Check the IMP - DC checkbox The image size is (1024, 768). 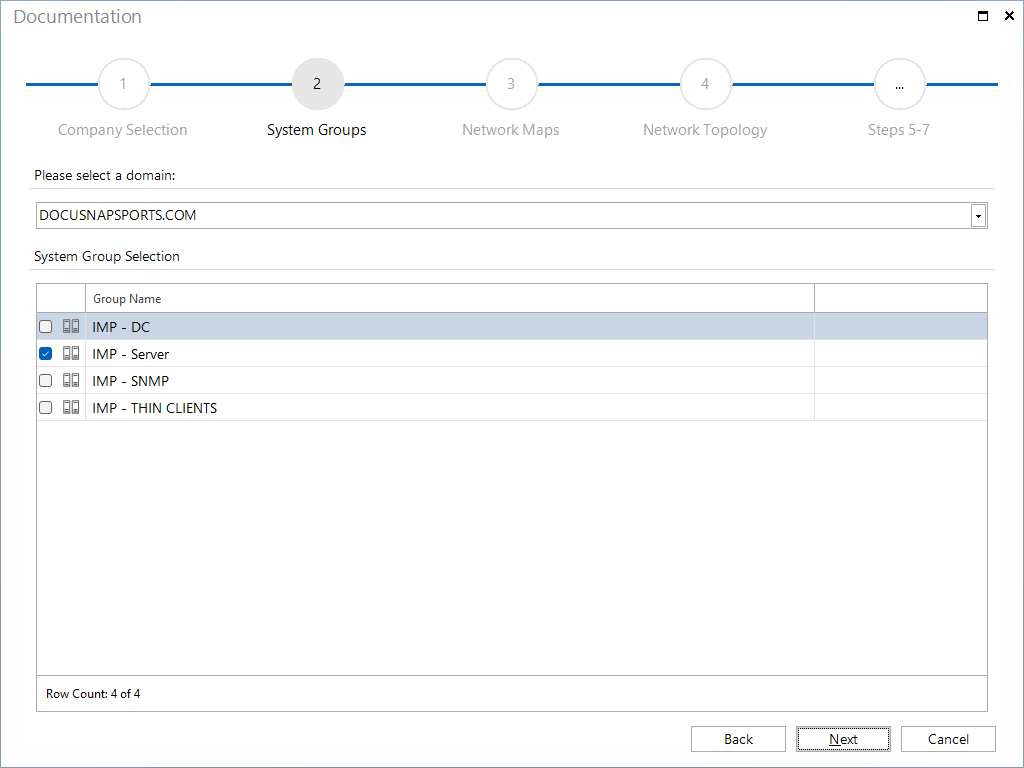pos(46,327)
